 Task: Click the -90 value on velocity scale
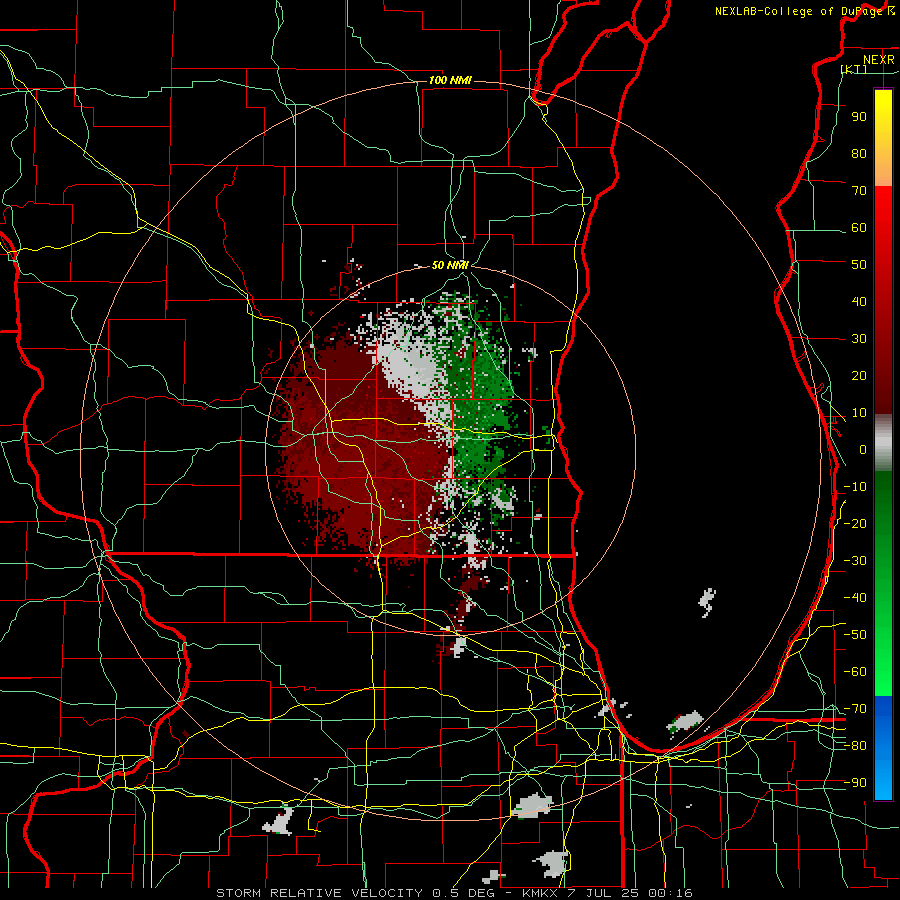point(855,783)
